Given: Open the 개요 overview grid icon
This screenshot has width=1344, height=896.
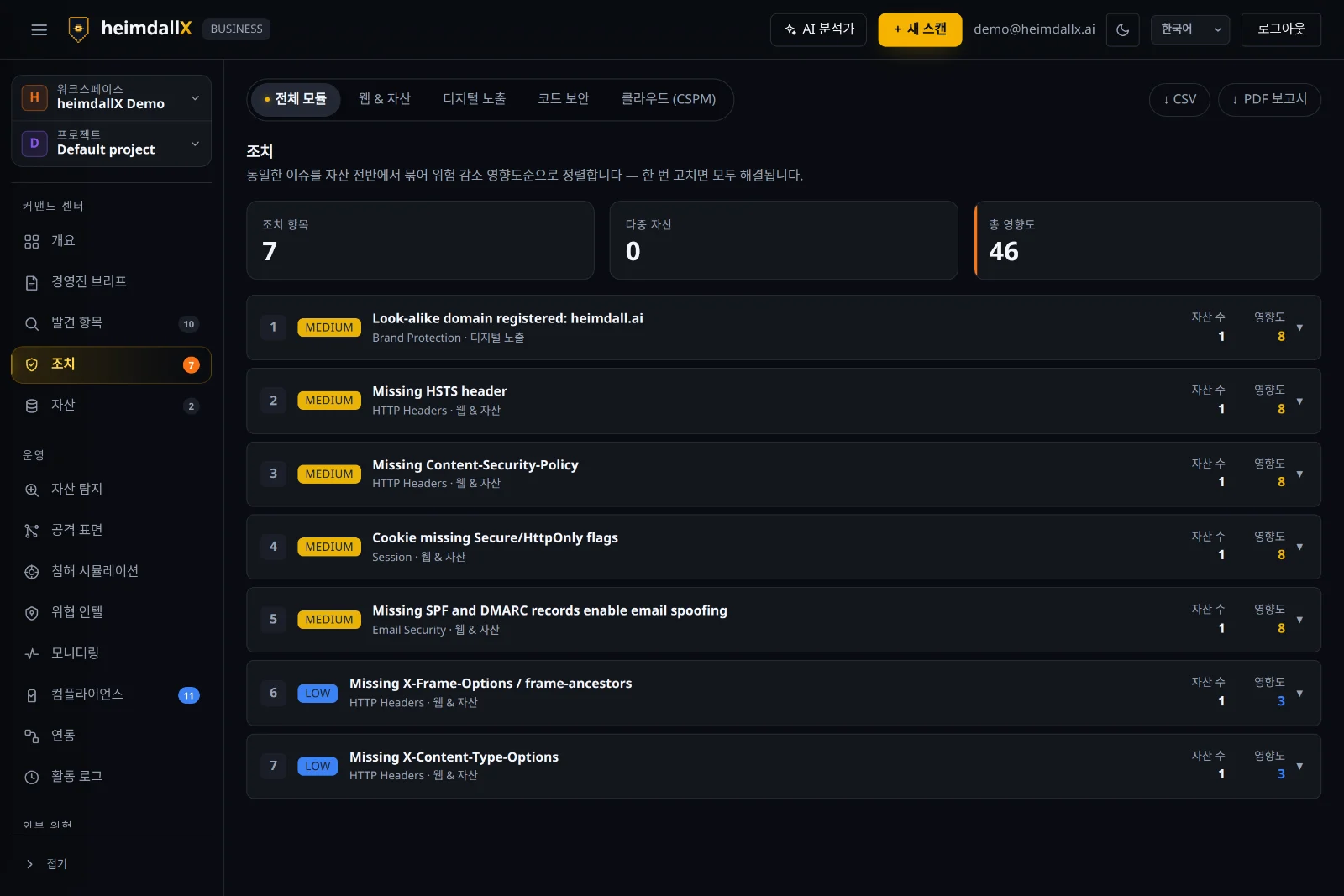Looking at the screenshot, I should (x=32, y=242).
